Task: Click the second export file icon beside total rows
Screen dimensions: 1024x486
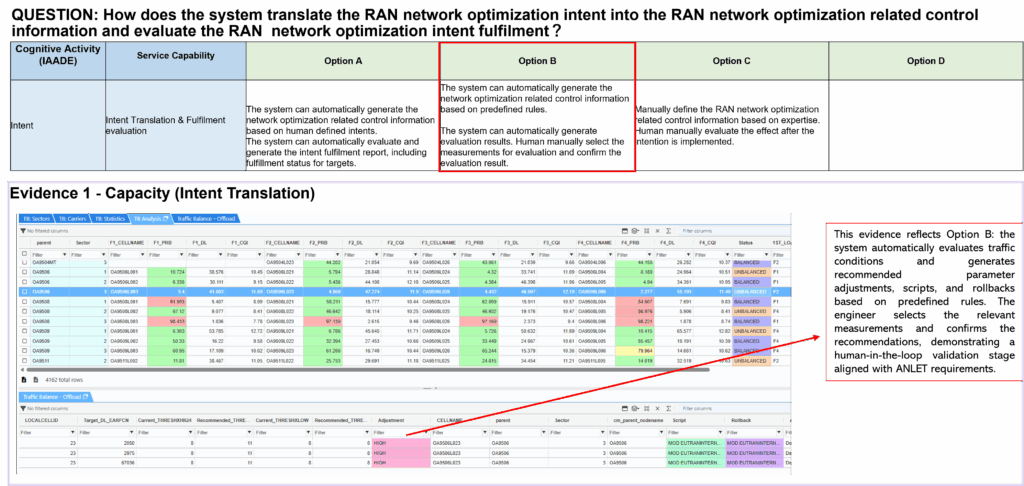Action: pos(36,380)
